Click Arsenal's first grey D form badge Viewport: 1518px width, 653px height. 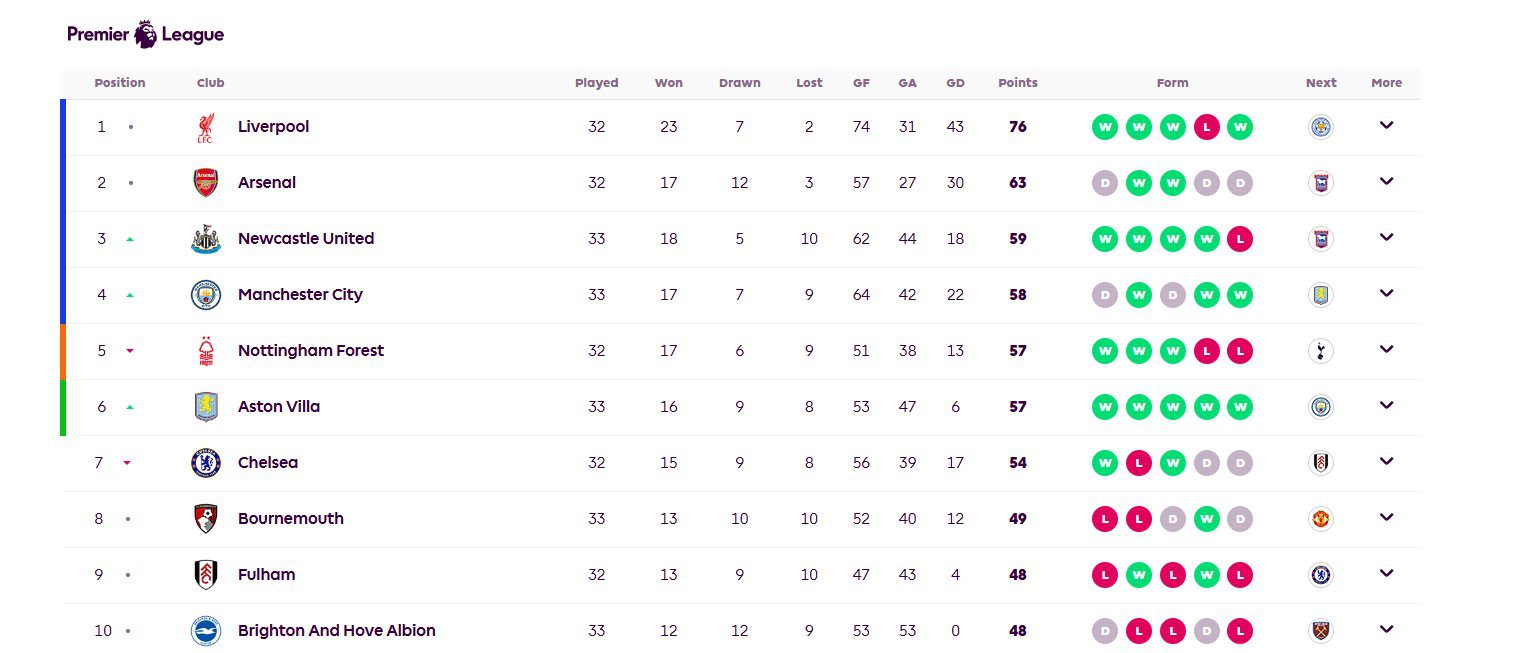[x=1105, y=183]
